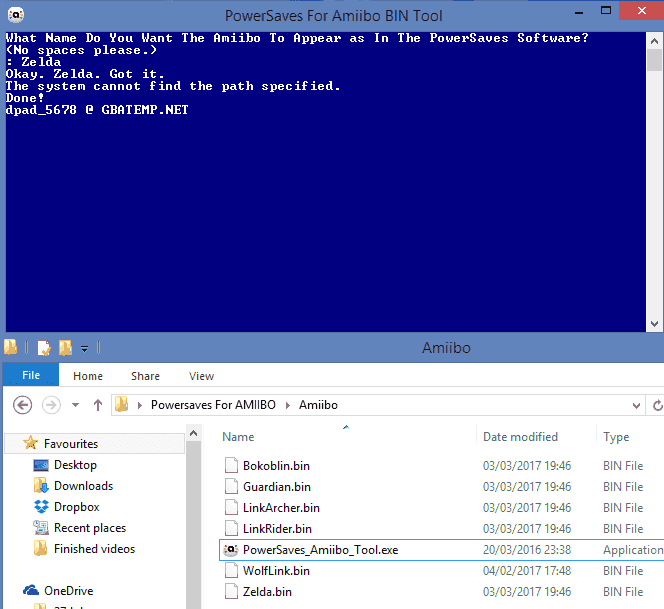
Task: Sort files by Date modified column header
Action: [x=520, y=437]
